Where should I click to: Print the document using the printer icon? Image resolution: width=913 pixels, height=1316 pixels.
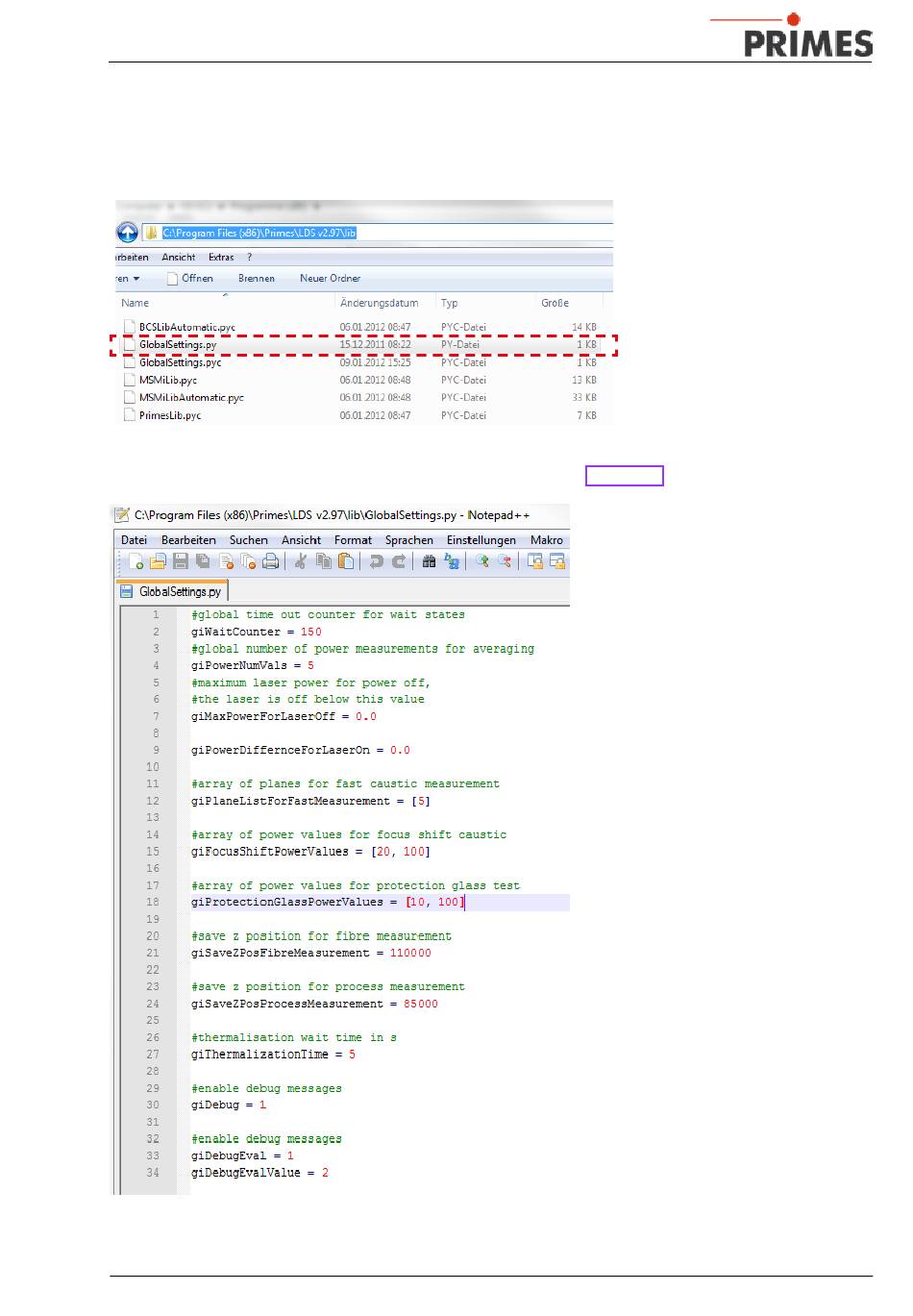click(271, 562)
